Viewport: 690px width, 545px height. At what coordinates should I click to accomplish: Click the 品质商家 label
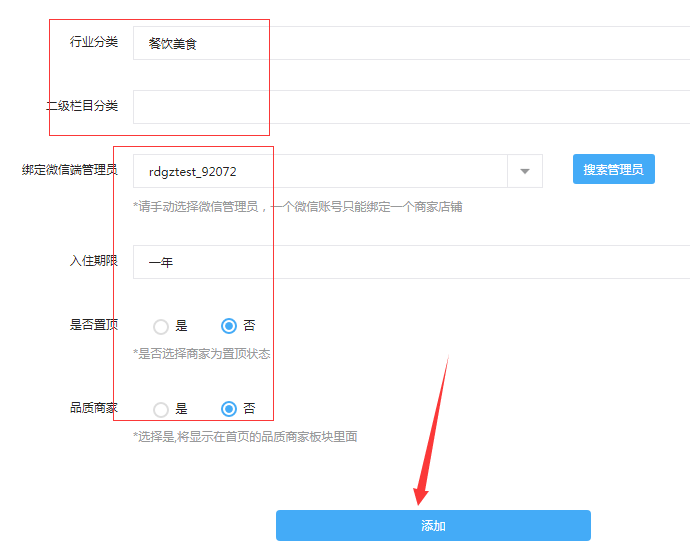point(94,408)
